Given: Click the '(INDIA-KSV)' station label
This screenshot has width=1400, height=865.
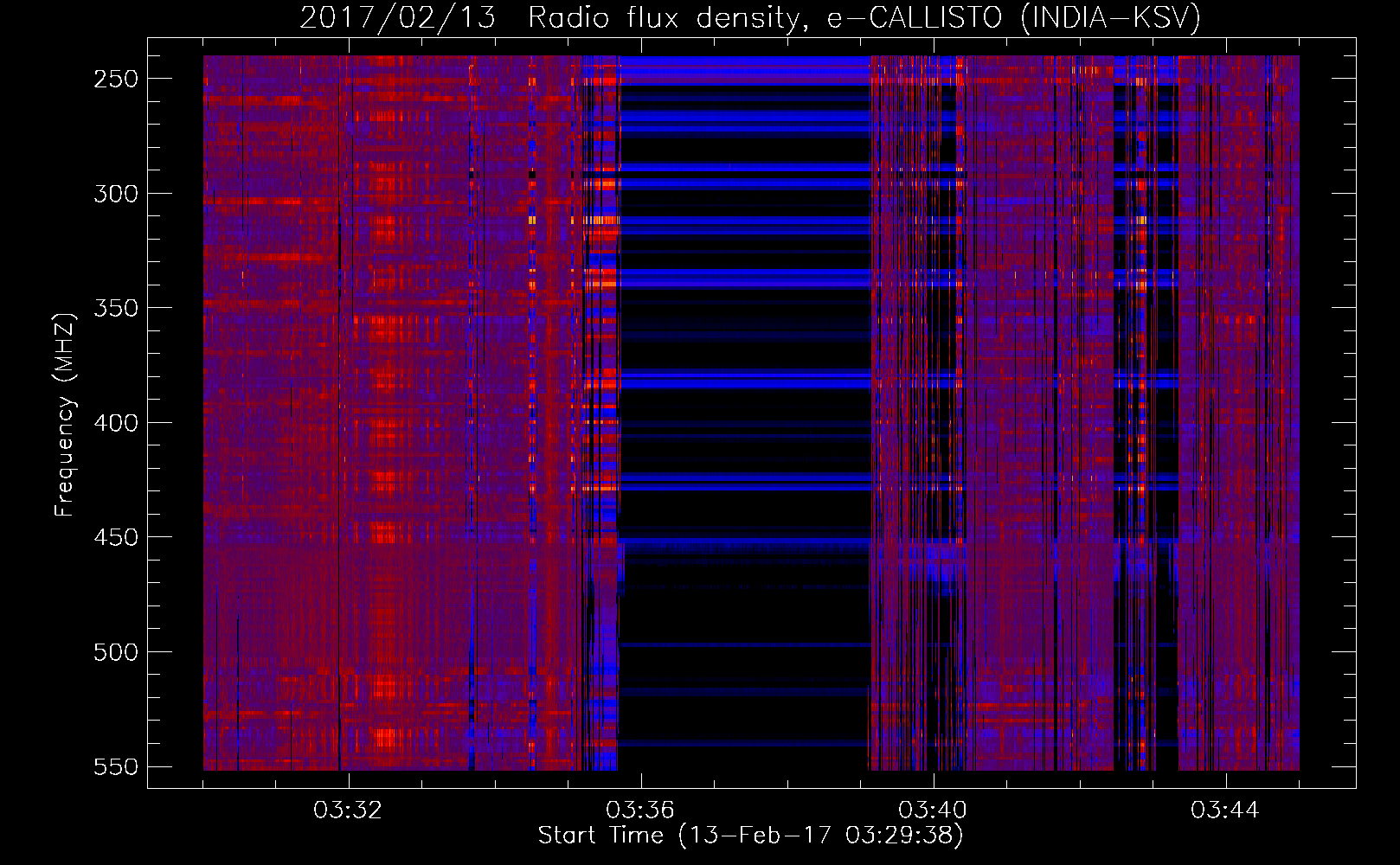Looking at the screenshot, I should point(1111,18).
